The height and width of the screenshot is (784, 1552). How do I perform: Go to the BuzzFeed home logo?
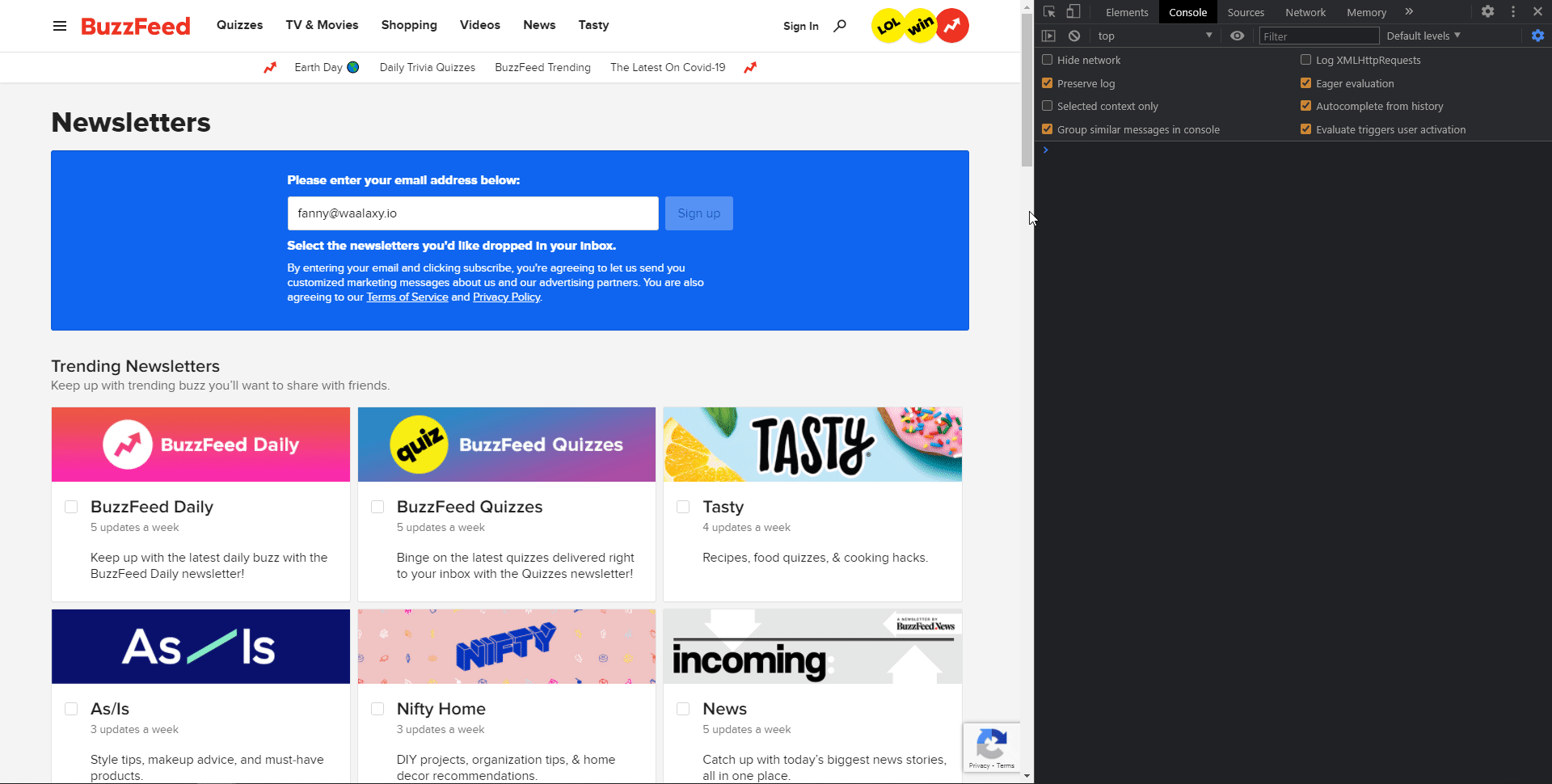click(136, 26)
